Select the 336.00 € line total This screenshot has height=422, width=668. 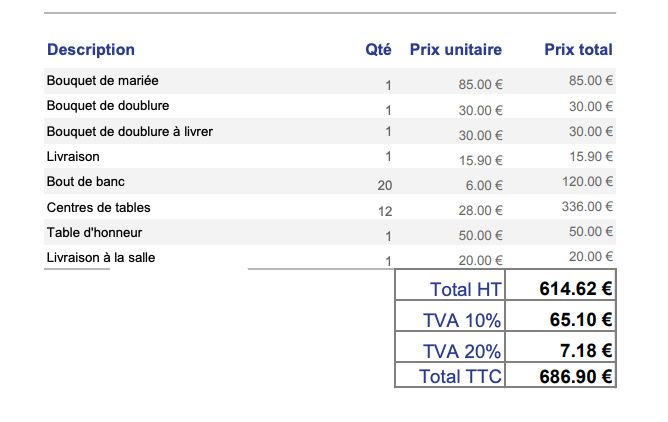coord(587,206)
